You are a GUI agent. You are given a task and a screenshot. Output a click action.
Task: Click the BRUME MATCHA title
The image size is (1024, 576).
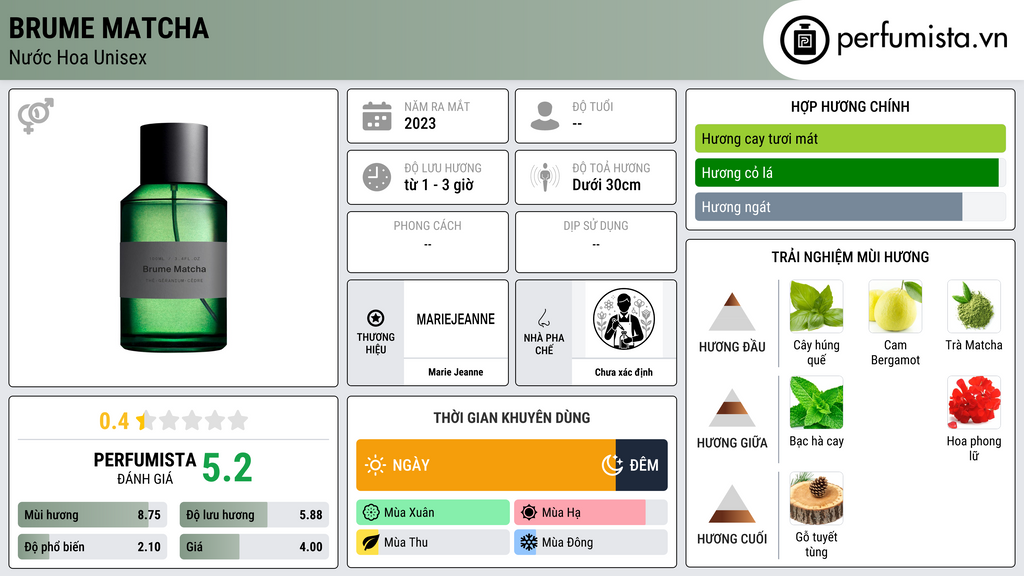108,28
